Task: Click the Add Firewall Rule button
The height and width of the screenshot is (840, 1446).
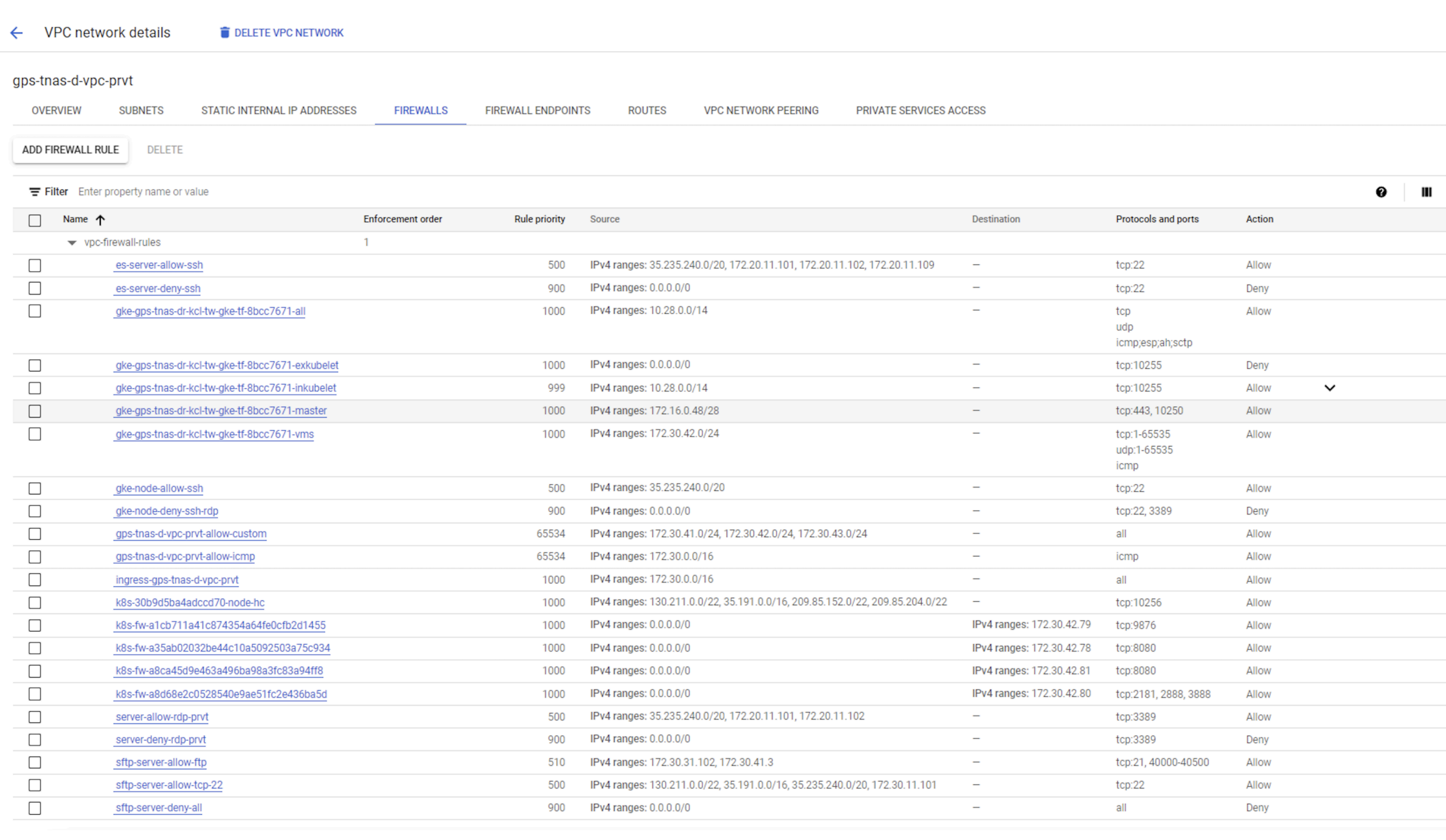Action: click(71, 150)
